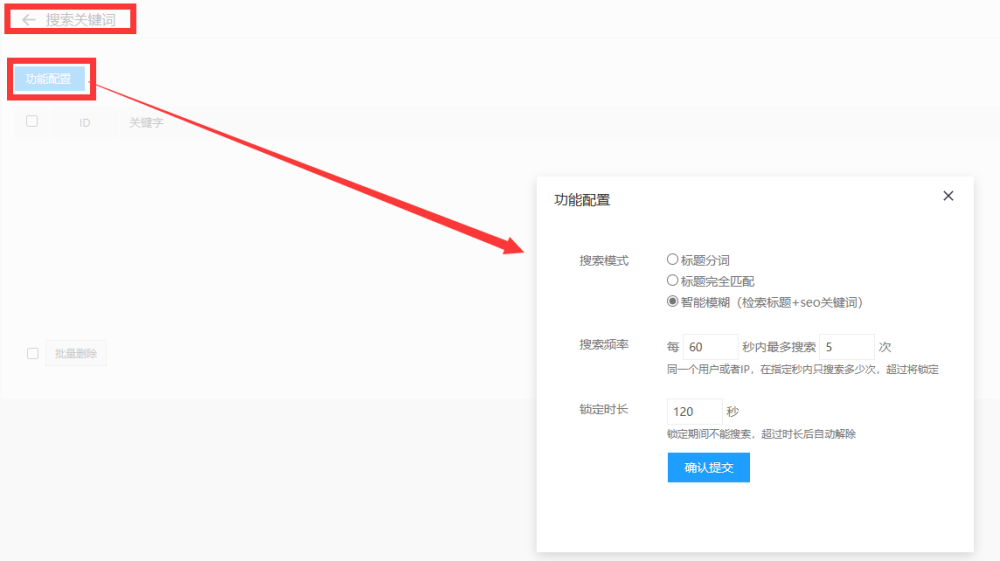Select the 标题分词 search mode
Image resolution: width=1000 pixels, height=561 pixels.
pos(672,259)
